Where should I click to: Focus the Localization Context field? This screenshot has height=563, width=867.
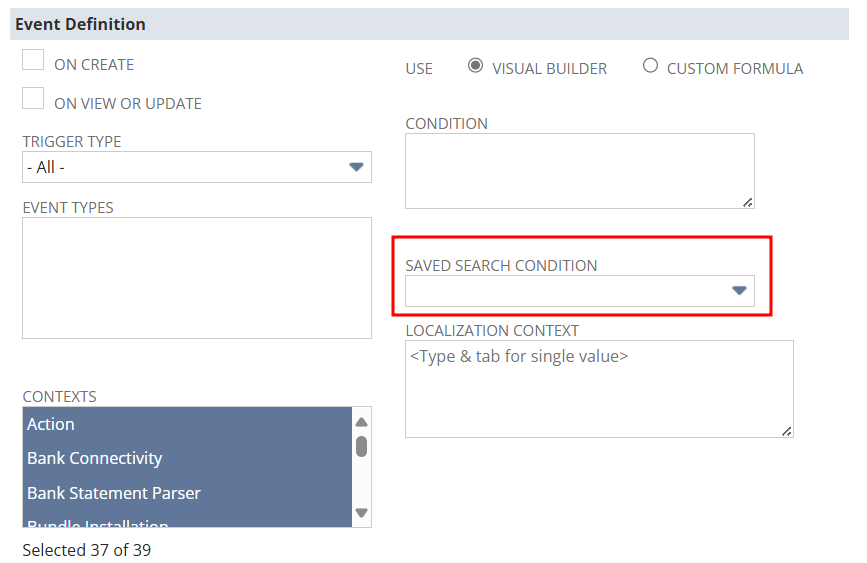598,388
